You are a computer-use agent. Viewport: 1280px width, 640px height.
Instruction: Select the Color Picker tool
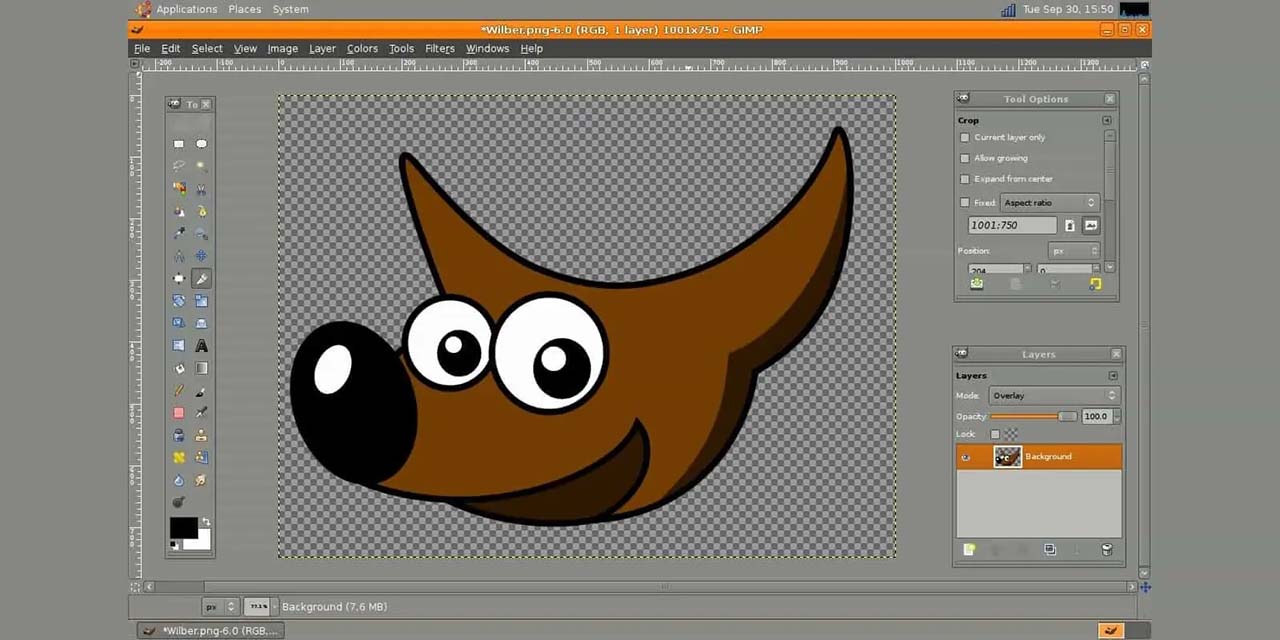(x=178, y=233)
